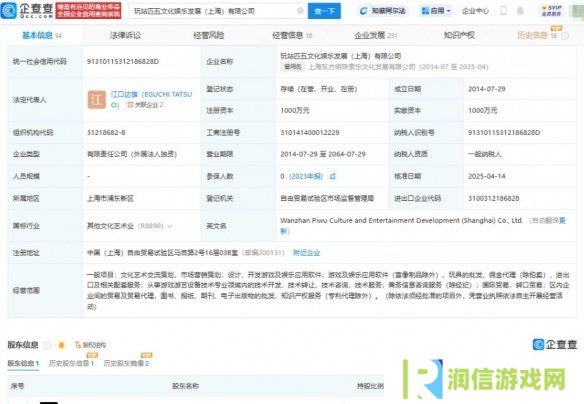Click registration status 存续（在营、开业、在册）
This screenshot has width=584, height=404.
pyautogui.click(x=319, y=89)
